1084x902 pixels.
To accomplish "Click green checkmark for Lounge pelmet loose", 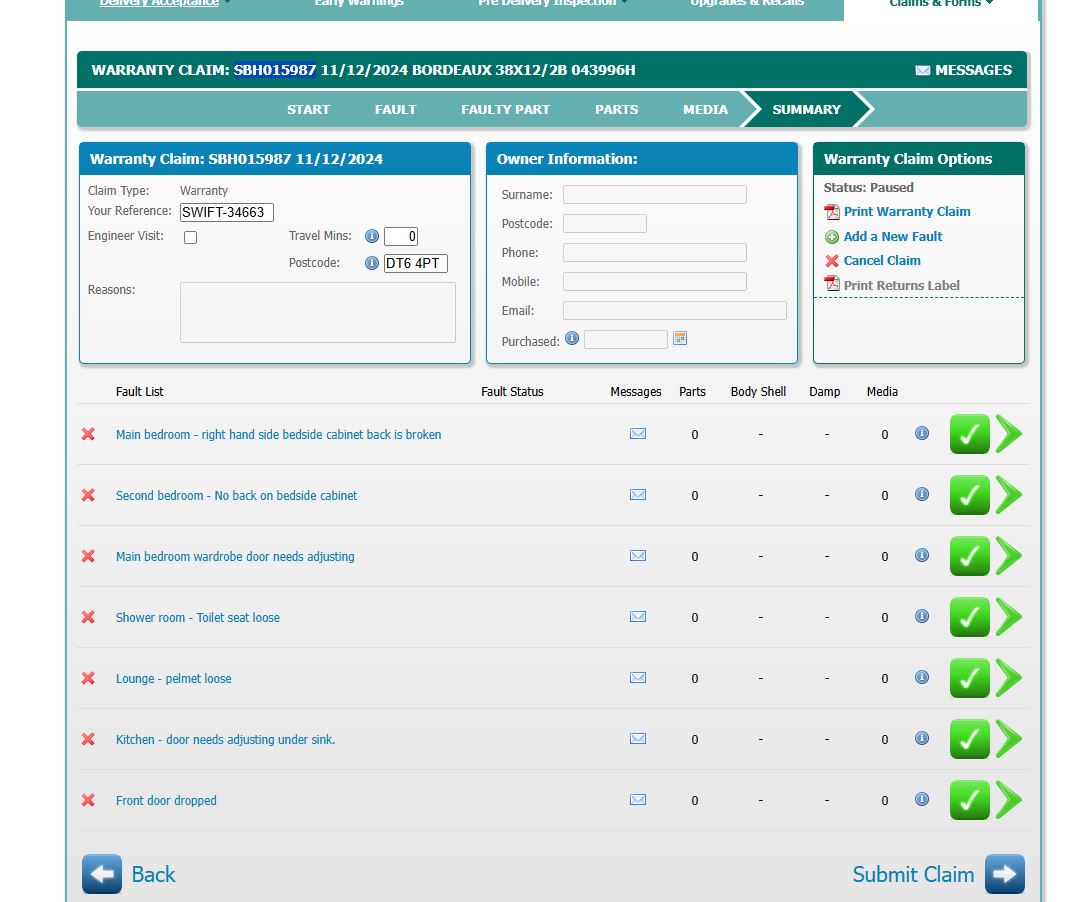I will (969, 678).
